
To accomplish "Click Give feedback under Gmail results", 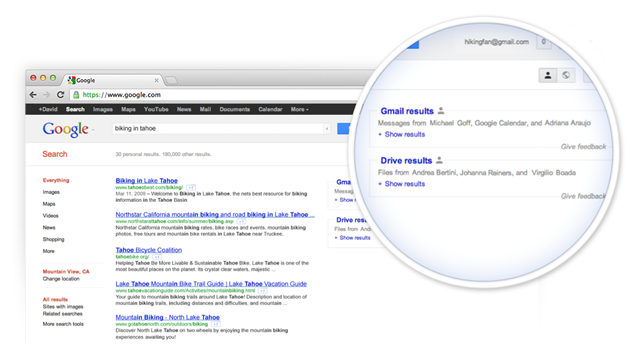I will pos(583,147).
